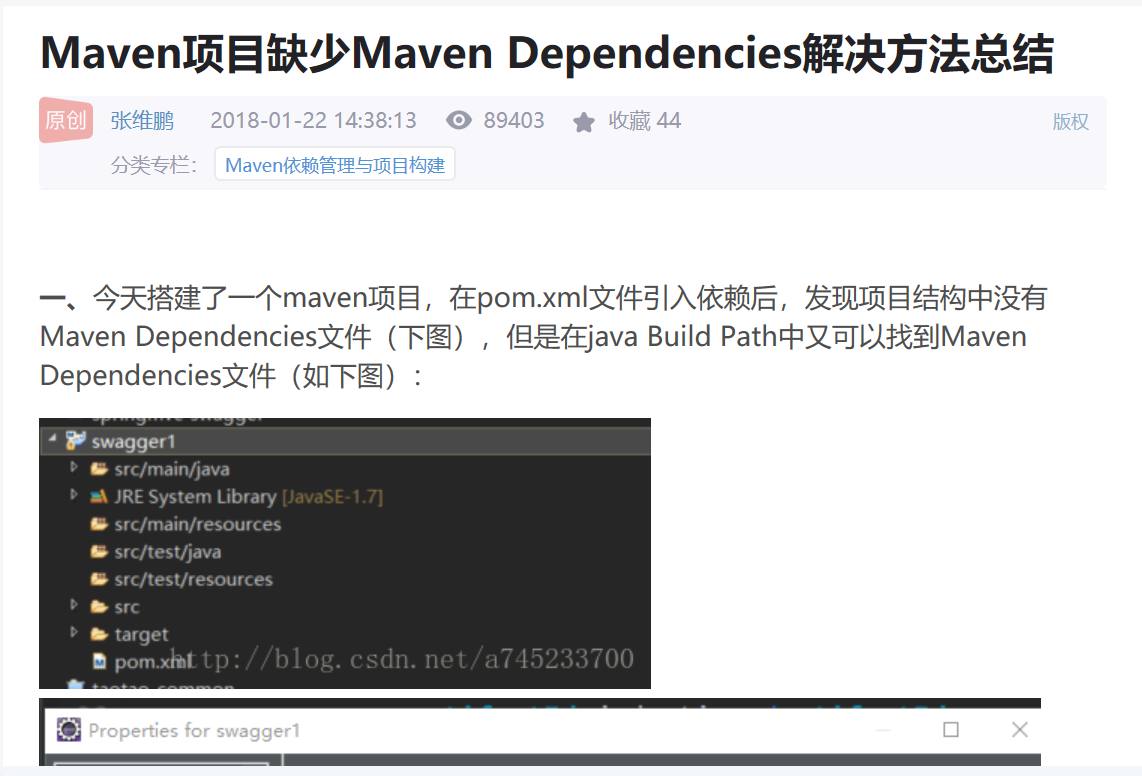Click the first paragraph of the article
Viewport: 1142px width, 776px height.
pos(543,337)
